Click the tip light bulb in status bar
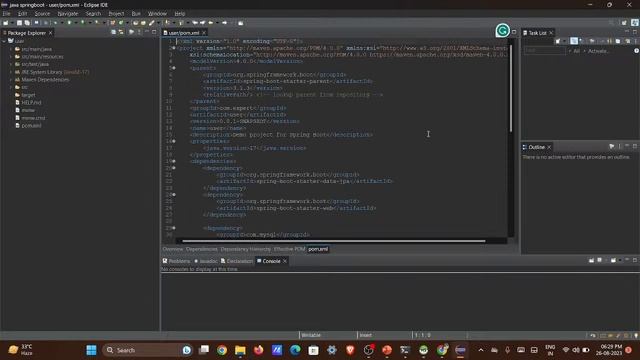This screenshot has height=360, width=640. click(636, 336)
